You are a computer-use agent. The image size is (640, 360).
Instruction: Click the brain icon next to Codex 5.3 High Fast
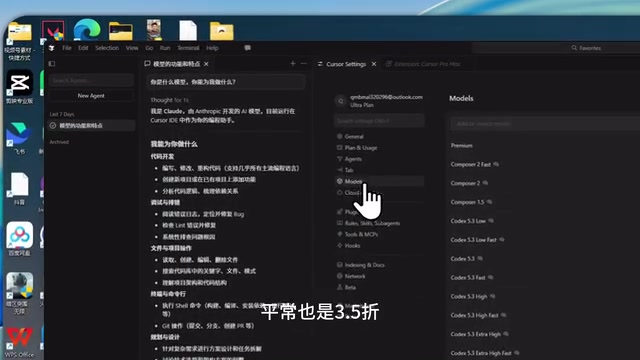(504, 315)
